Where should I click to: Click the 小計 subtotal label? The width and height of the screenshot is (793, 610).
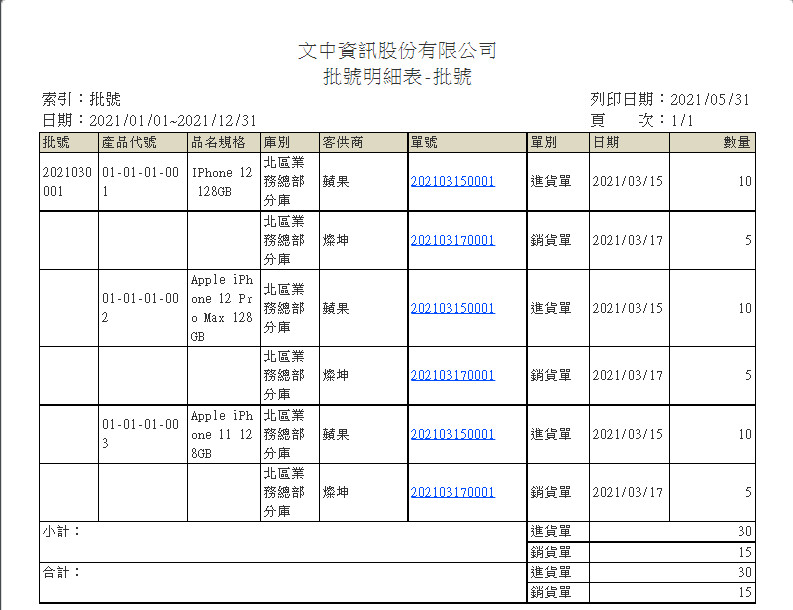click(62, 531)
